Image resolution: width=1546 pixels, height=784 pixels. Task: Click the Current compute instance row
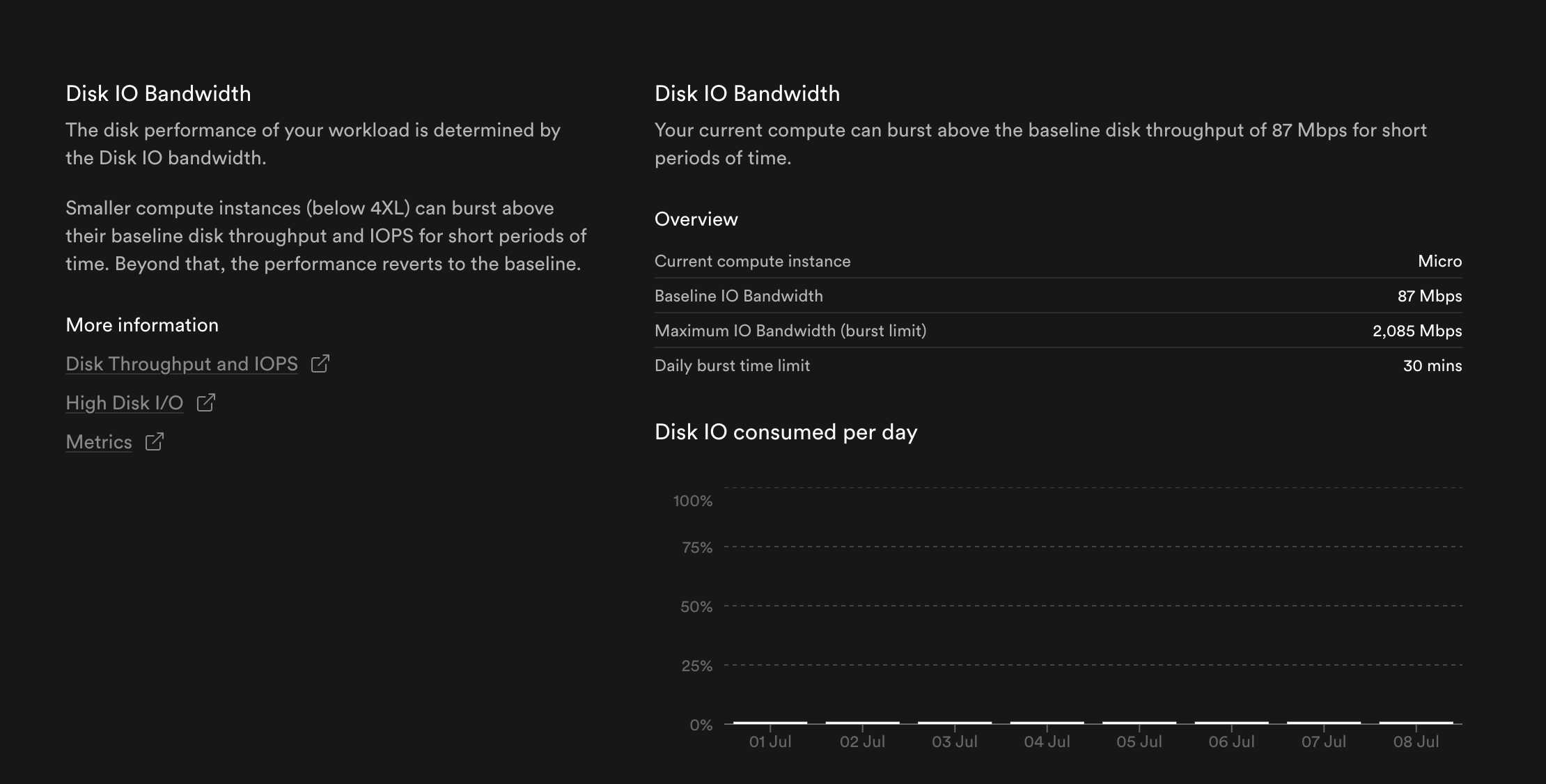[x=1058, y=261]
